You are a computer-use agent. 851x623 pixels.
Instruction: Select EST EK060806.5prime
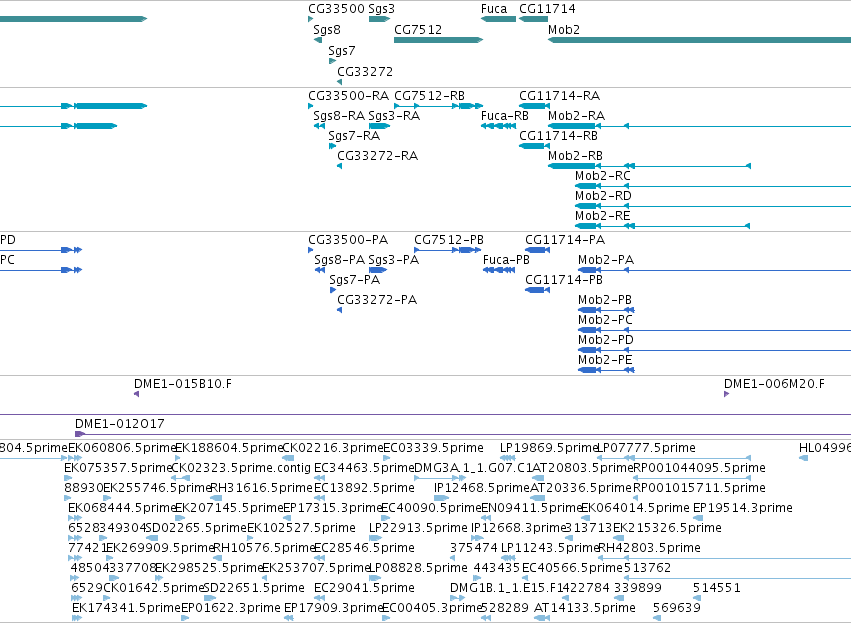click(x=122, y=448)
